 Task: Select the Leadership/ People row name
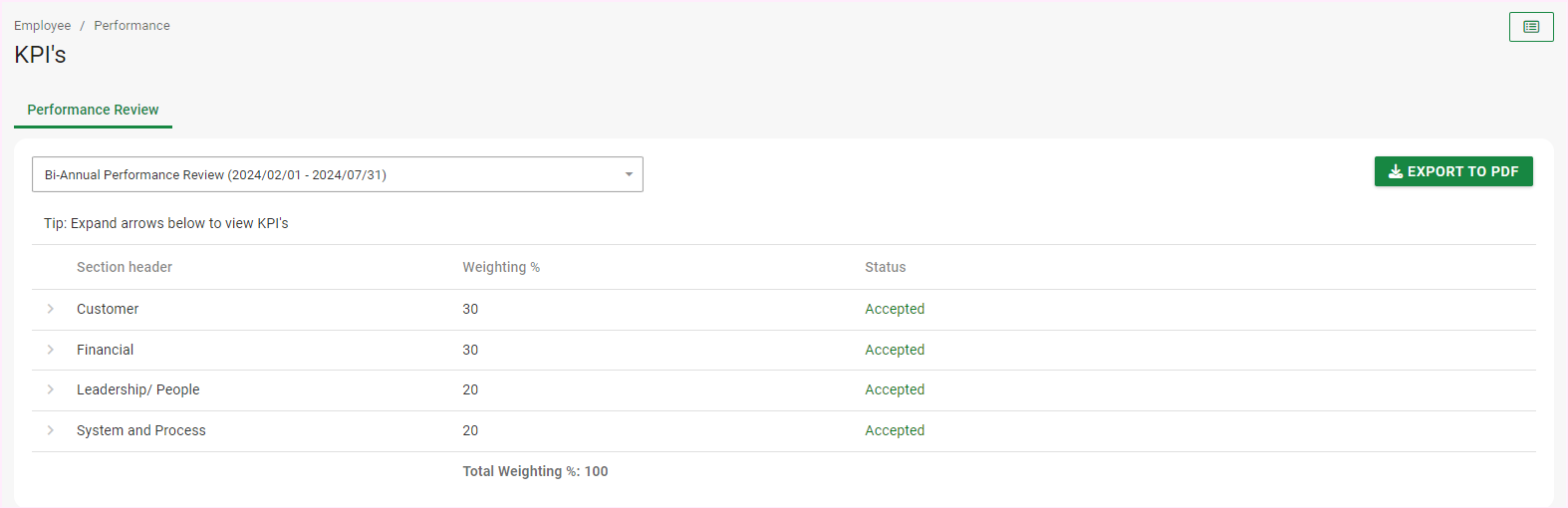[137, 389]
